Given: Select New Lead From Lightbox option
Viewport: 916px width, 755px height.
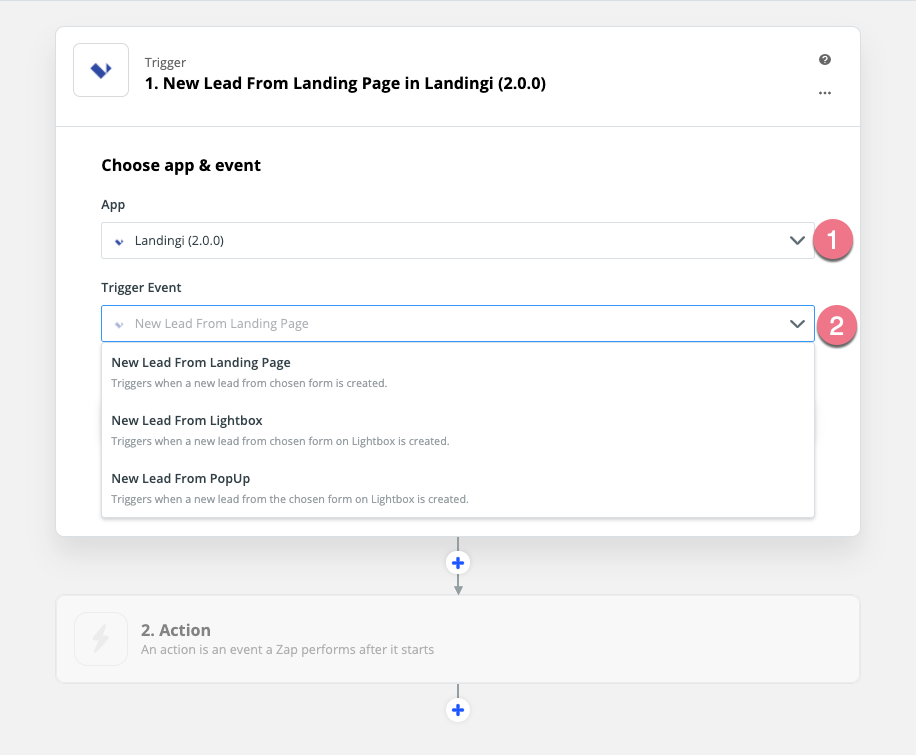Looking at the screenshot, I should (458, 430).
